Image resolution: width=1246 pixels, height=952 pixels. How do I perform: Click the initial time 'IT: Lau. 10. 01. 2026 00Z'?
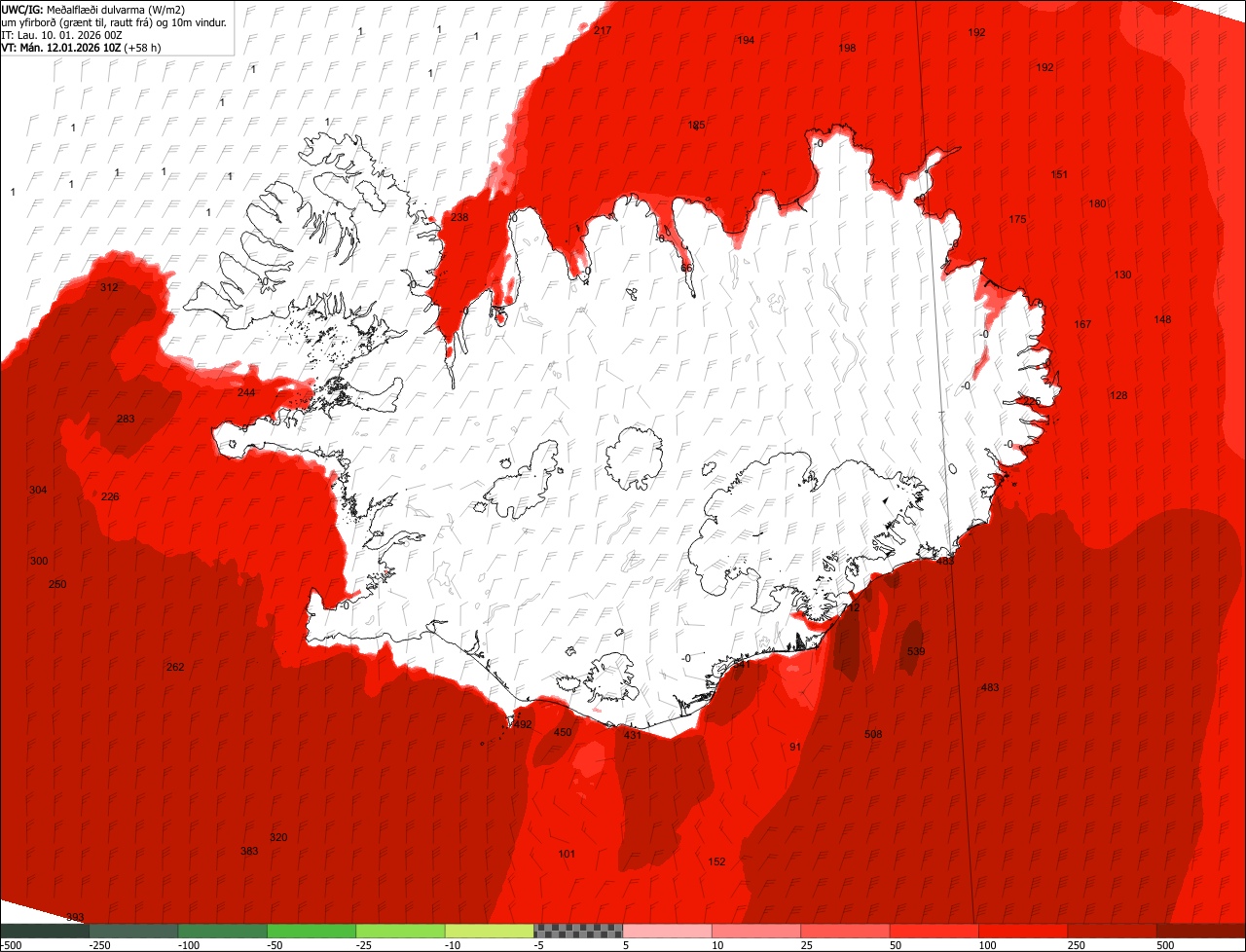[62, 34]
